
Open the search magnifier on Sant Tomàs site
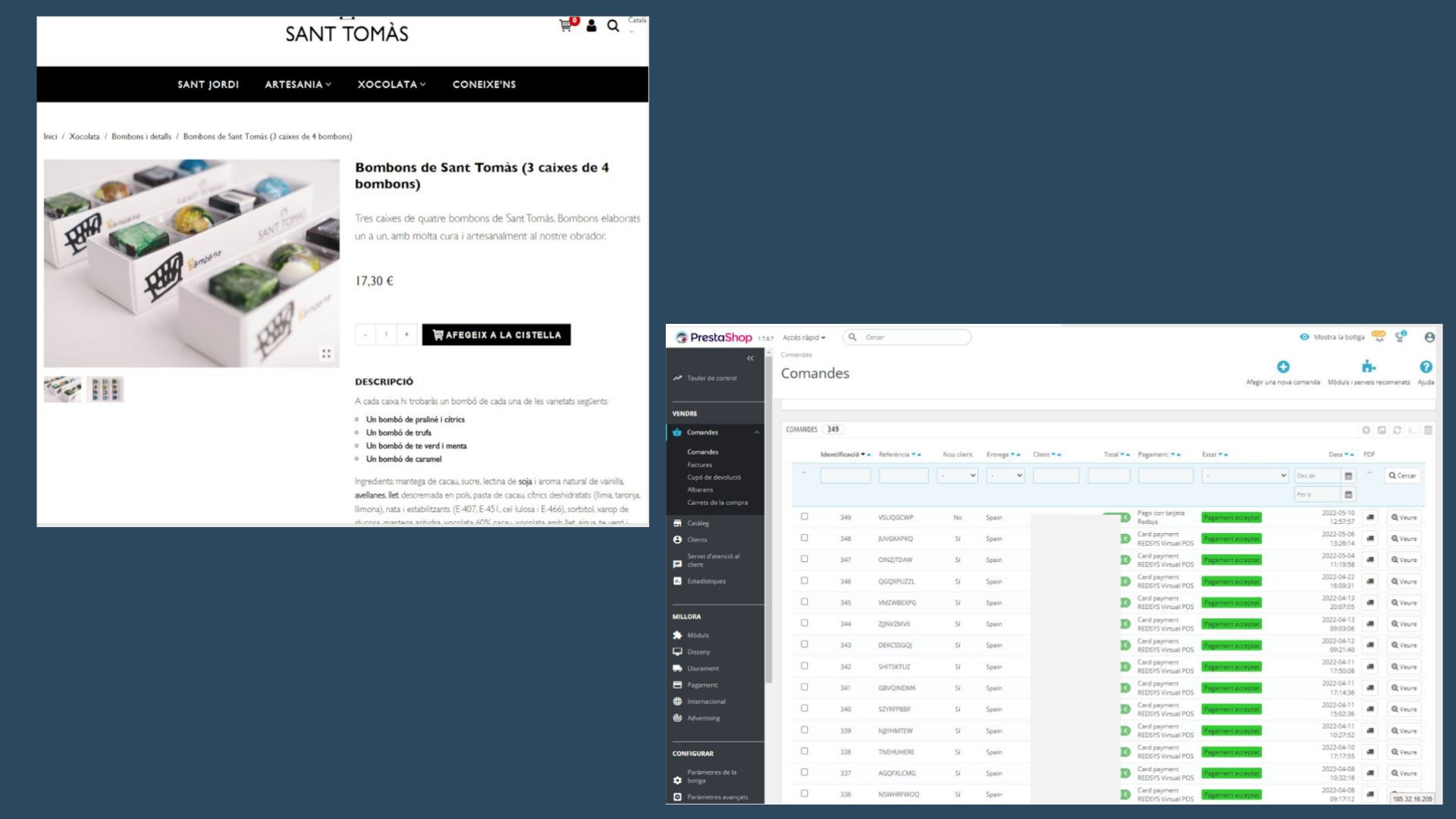613,26
